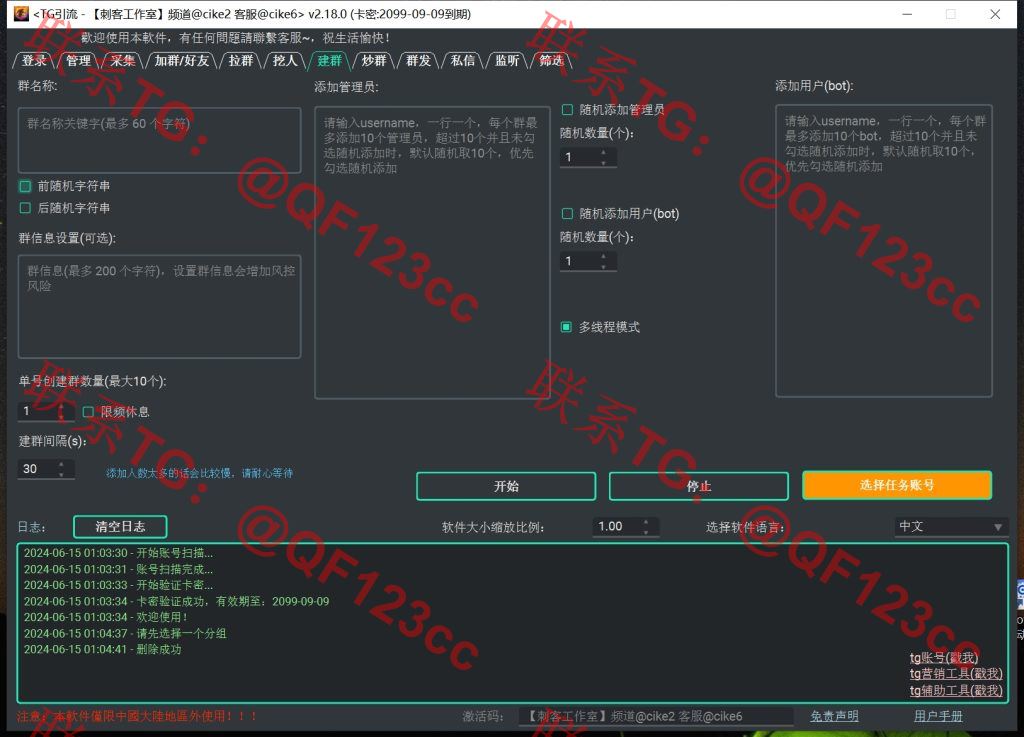This screenshot has width=1024, height=737.
Task: Enable 后随机字符串 checkbox
Action: [25, 208]
